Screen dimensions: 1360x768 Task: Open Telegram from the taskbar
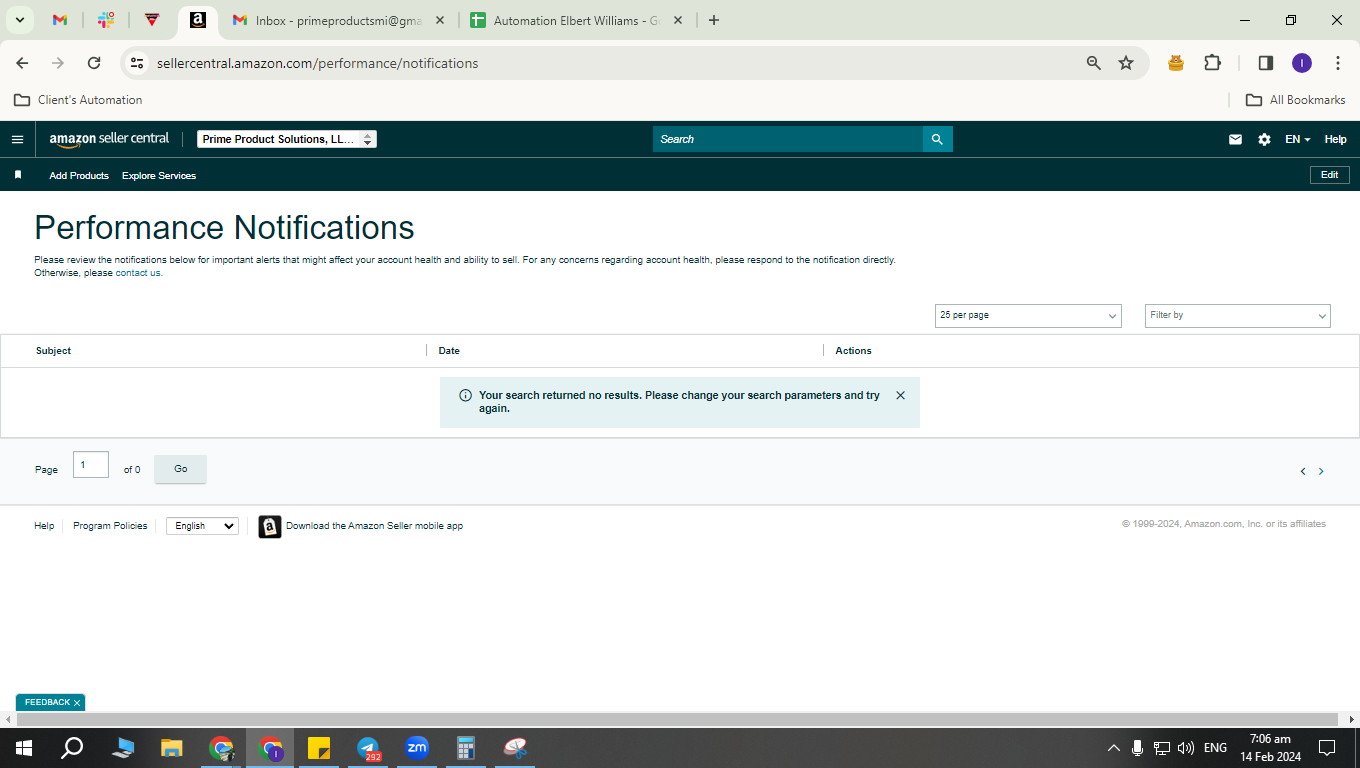coord(368,748)
